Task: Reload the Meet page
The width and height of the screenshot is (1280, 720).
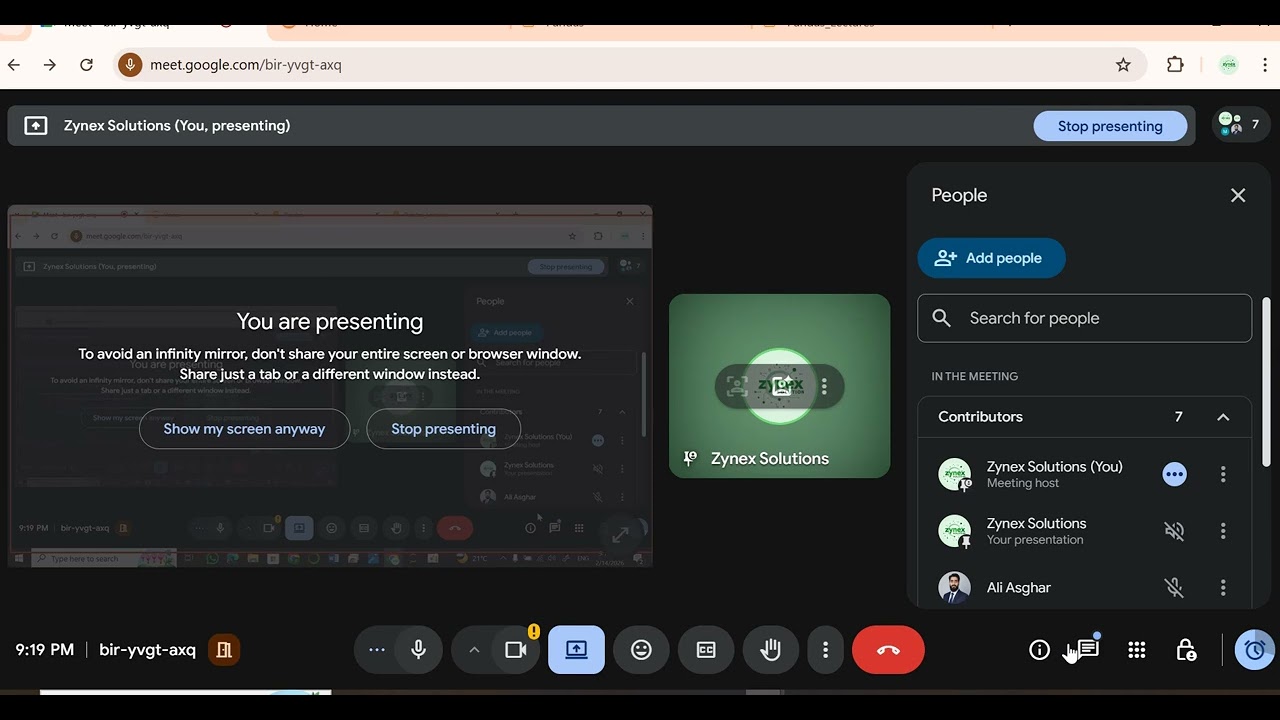Action: [x=87, y=65]
